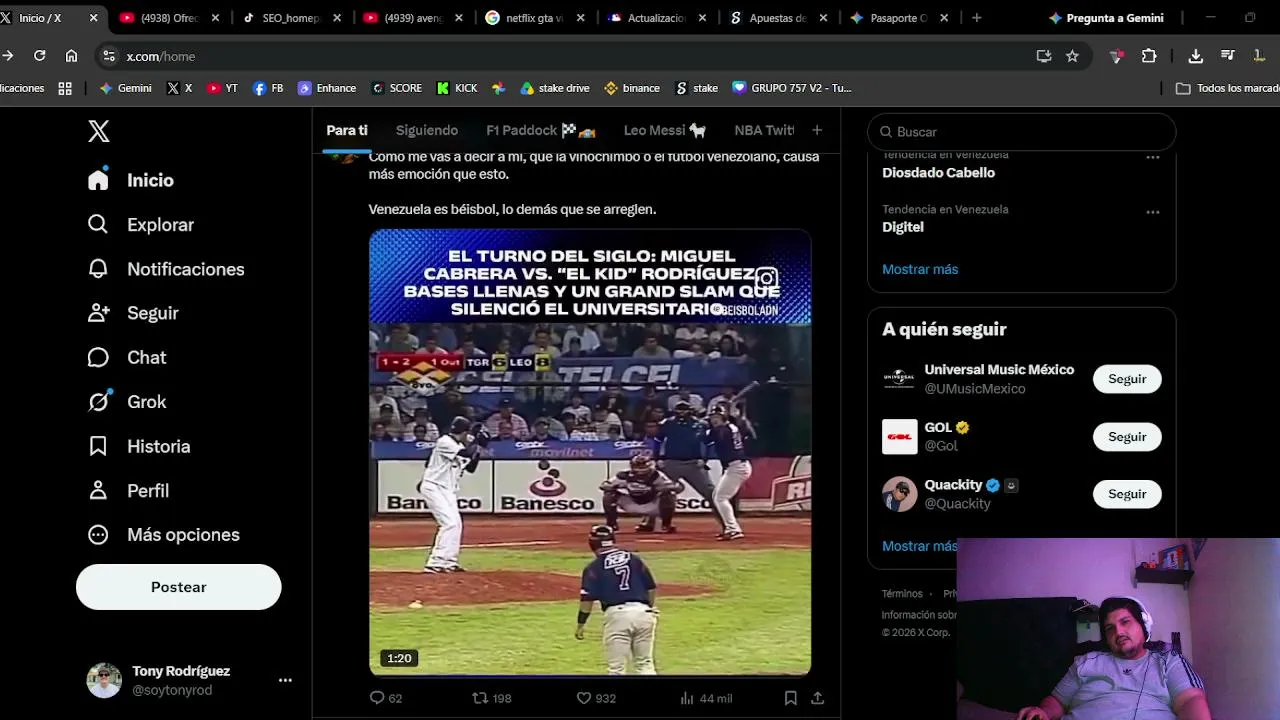Switch to the Siguiendo tab
This screenshot has height=720, width=1280.
click(x=427, y=130)
